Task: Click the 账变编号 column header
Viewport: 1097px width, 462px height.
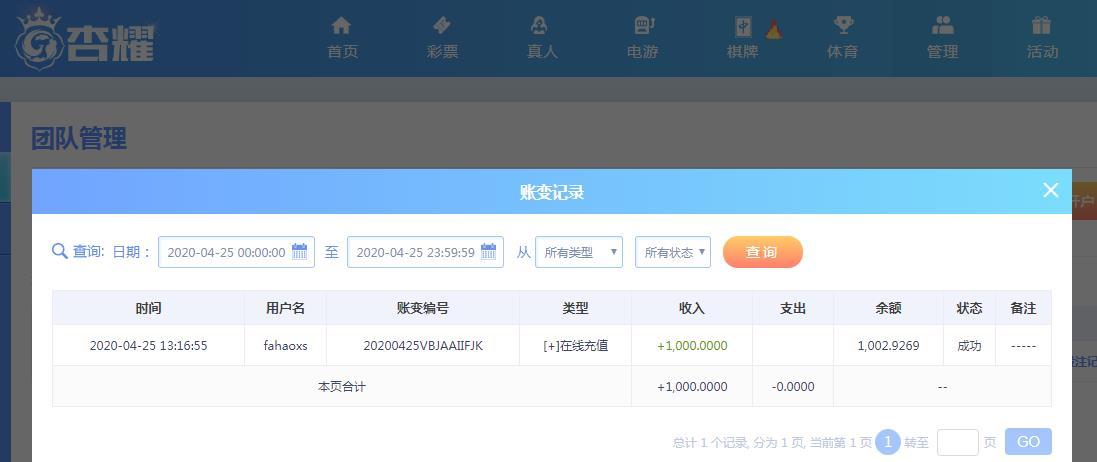Action: click(423, 308)
